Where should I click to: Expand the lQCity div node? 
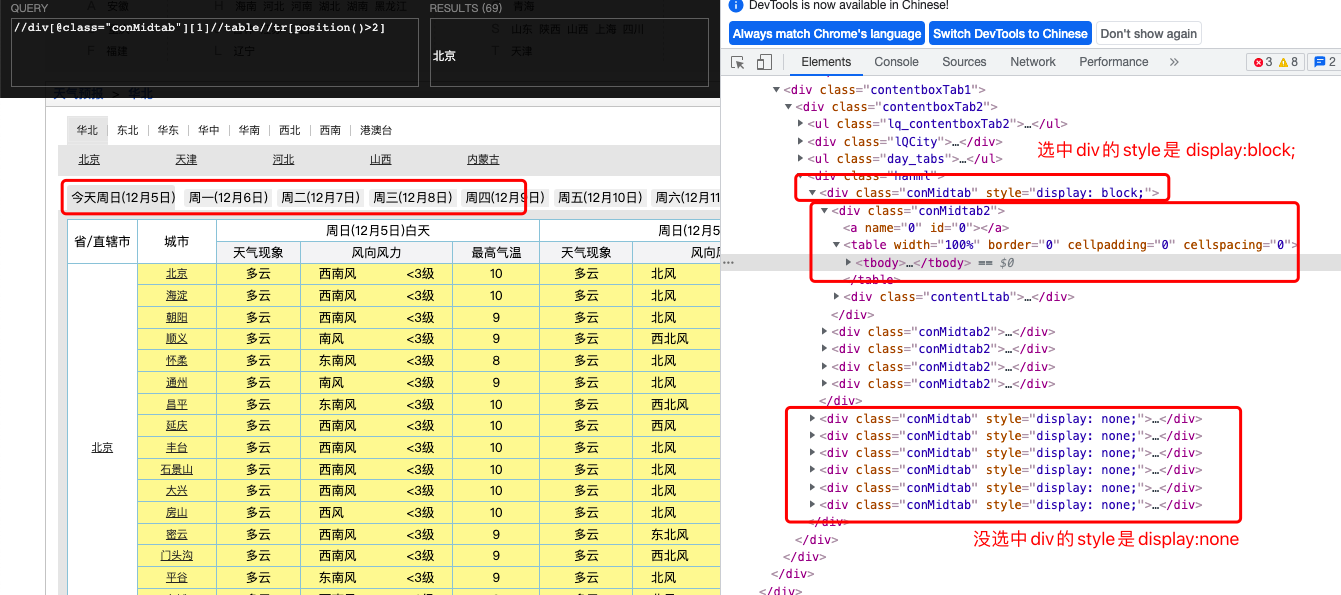[x=801, y=142]
